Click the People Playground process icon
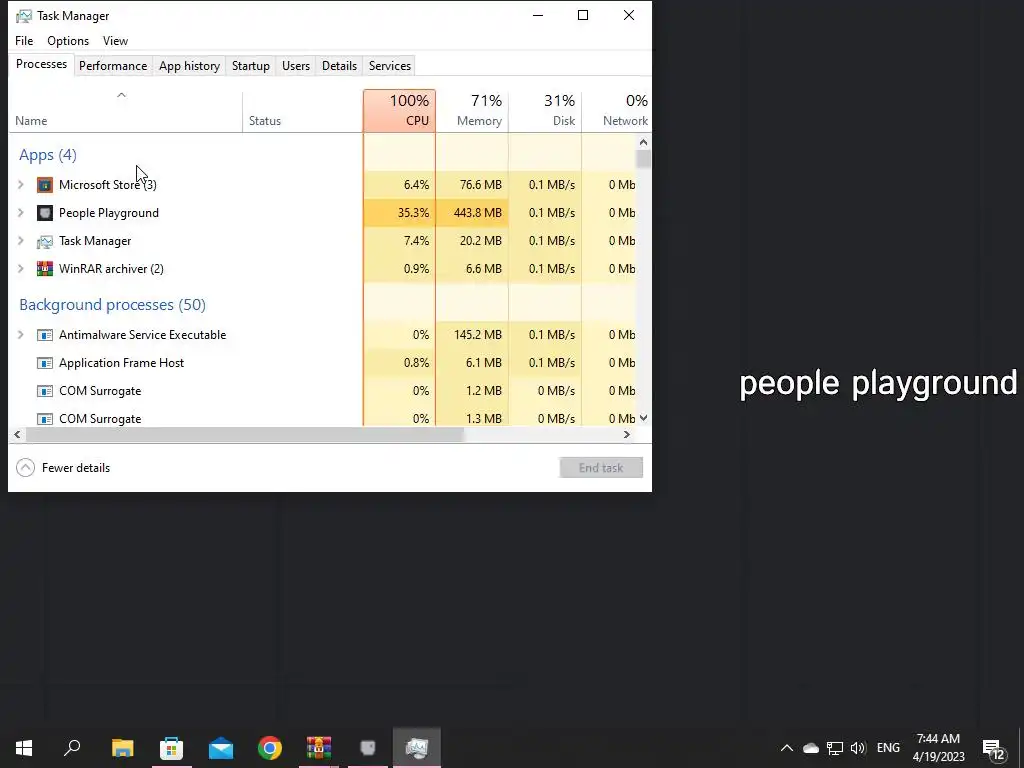The height and width of the screenshot is (768, 1024). coord(44,213)
